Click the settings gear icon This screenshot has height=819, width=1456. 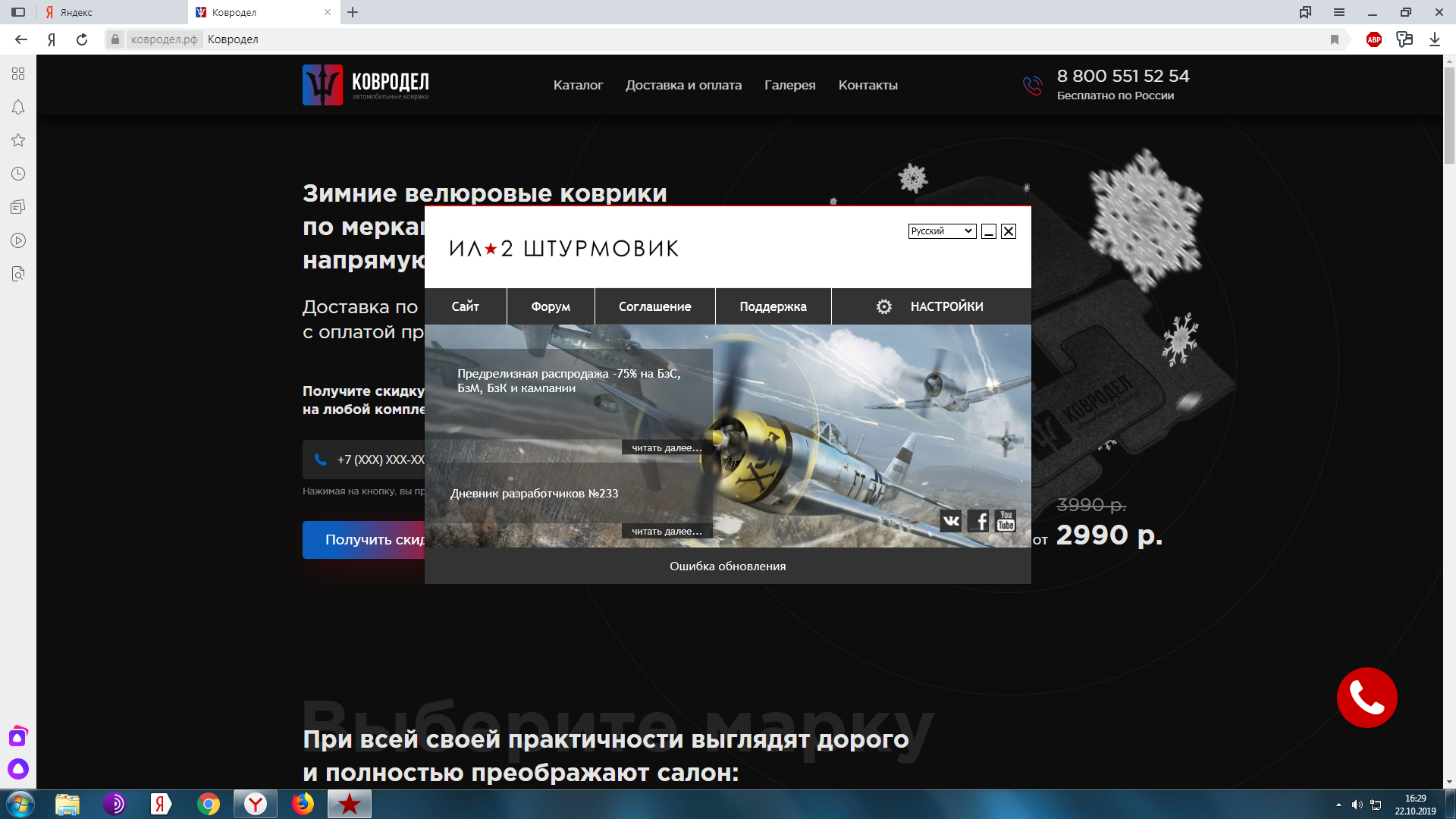884,306
